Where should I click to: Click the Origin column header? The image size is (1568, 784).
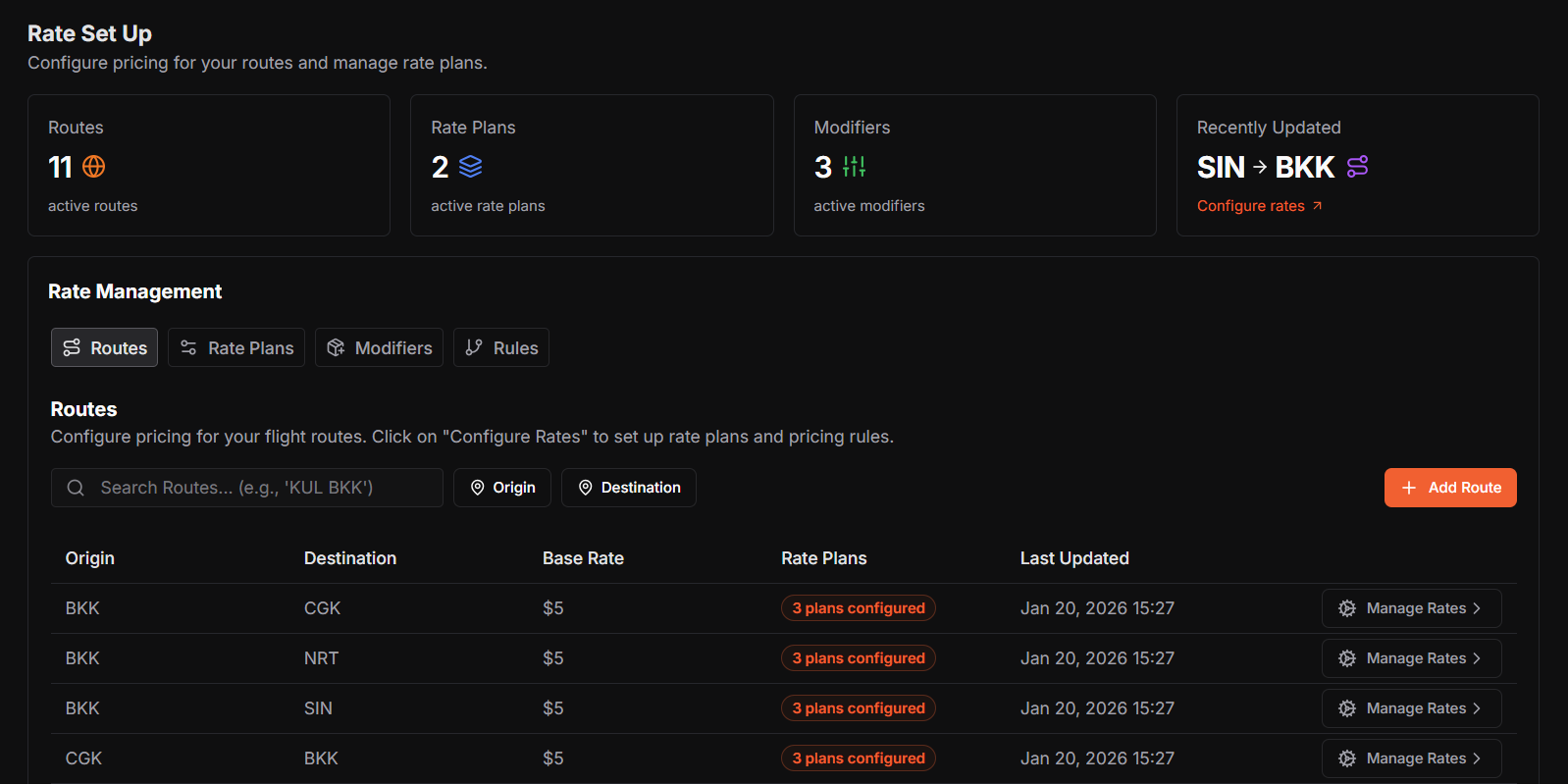(90, 558)
